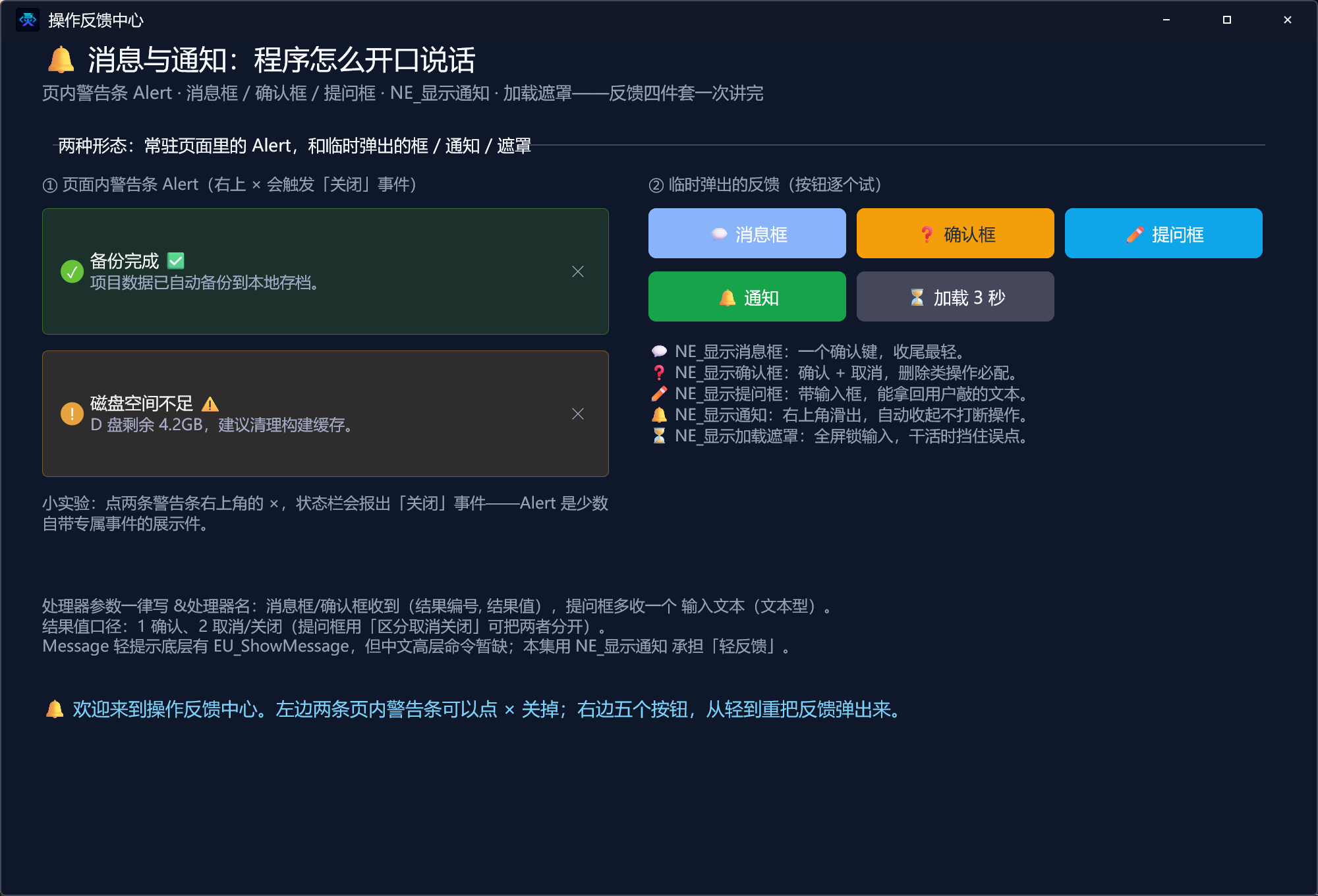Click the bell icon in the welcome status line
This screenshot has width=1318, height=896.
(55, 709)
